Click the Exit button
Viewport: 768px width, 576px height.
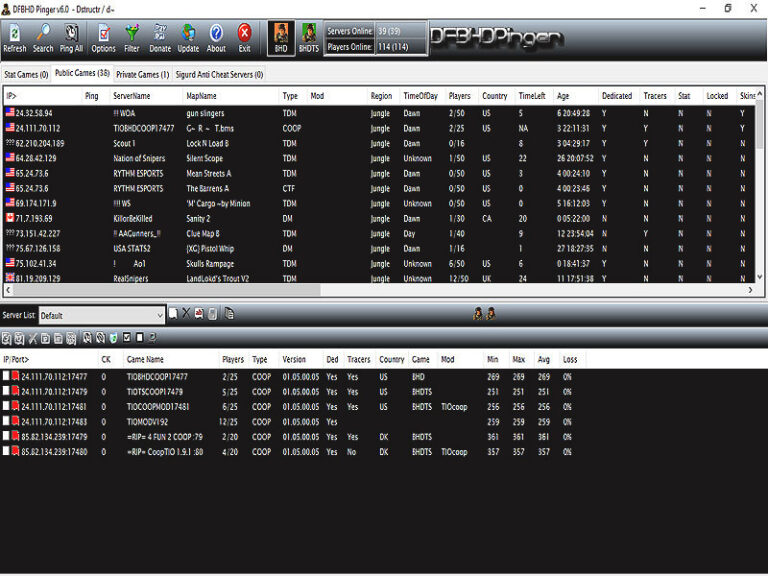coord(244,38)
